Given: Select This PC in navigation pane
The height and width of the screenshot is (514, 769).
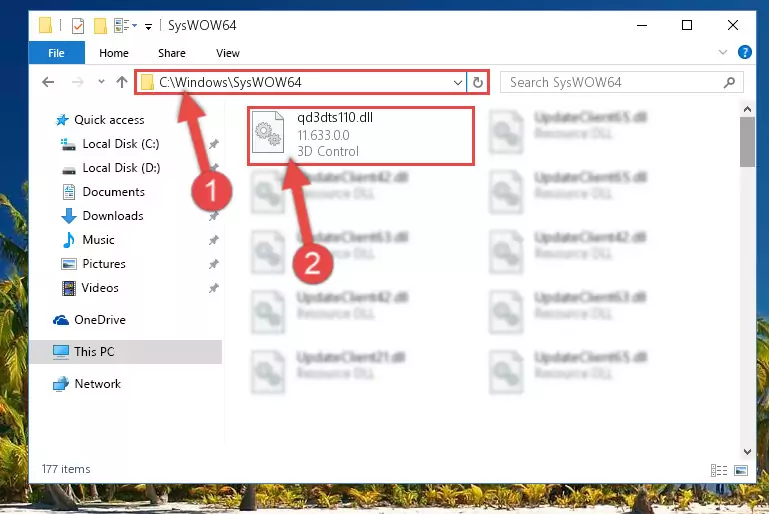Looking at the screenshot, I should point(94,352).
